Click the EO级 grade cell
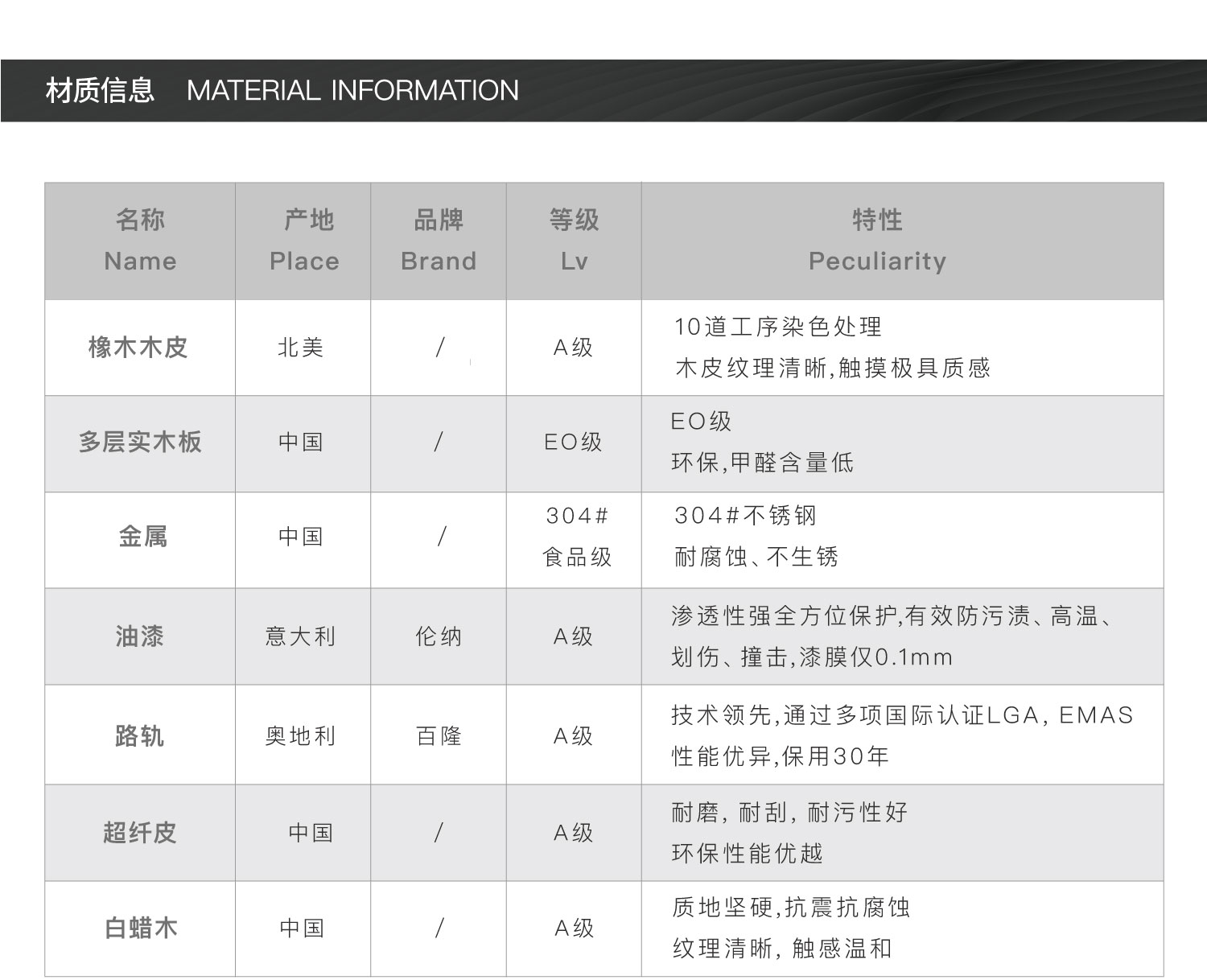The height and width of the screenshot is (980, 1207). click(573, 443)
